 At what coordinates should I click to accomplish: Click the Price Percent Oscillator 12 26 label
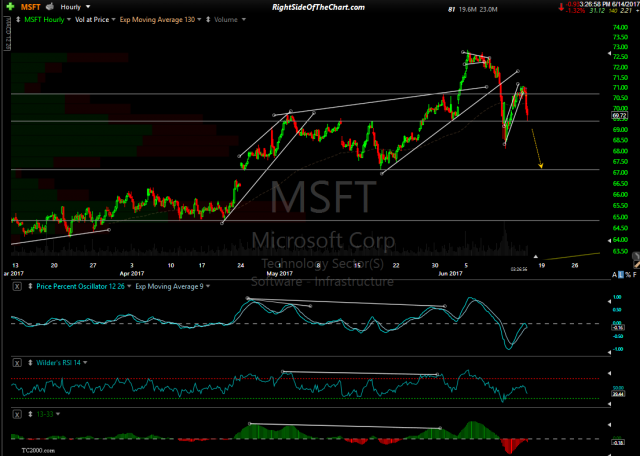coord(80,287)
